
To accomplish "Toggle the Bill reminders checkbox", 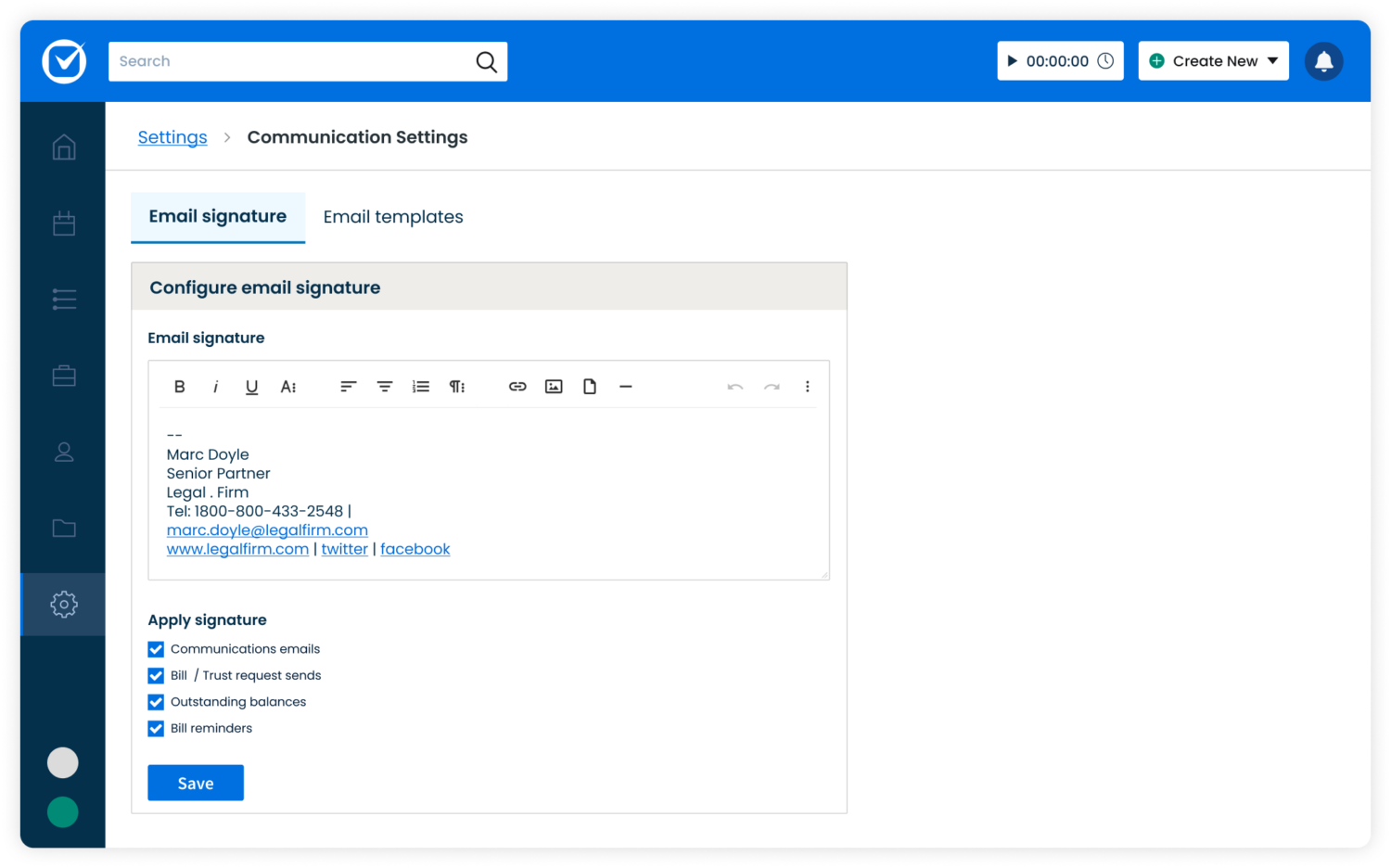I will click(x=156, y=728).
